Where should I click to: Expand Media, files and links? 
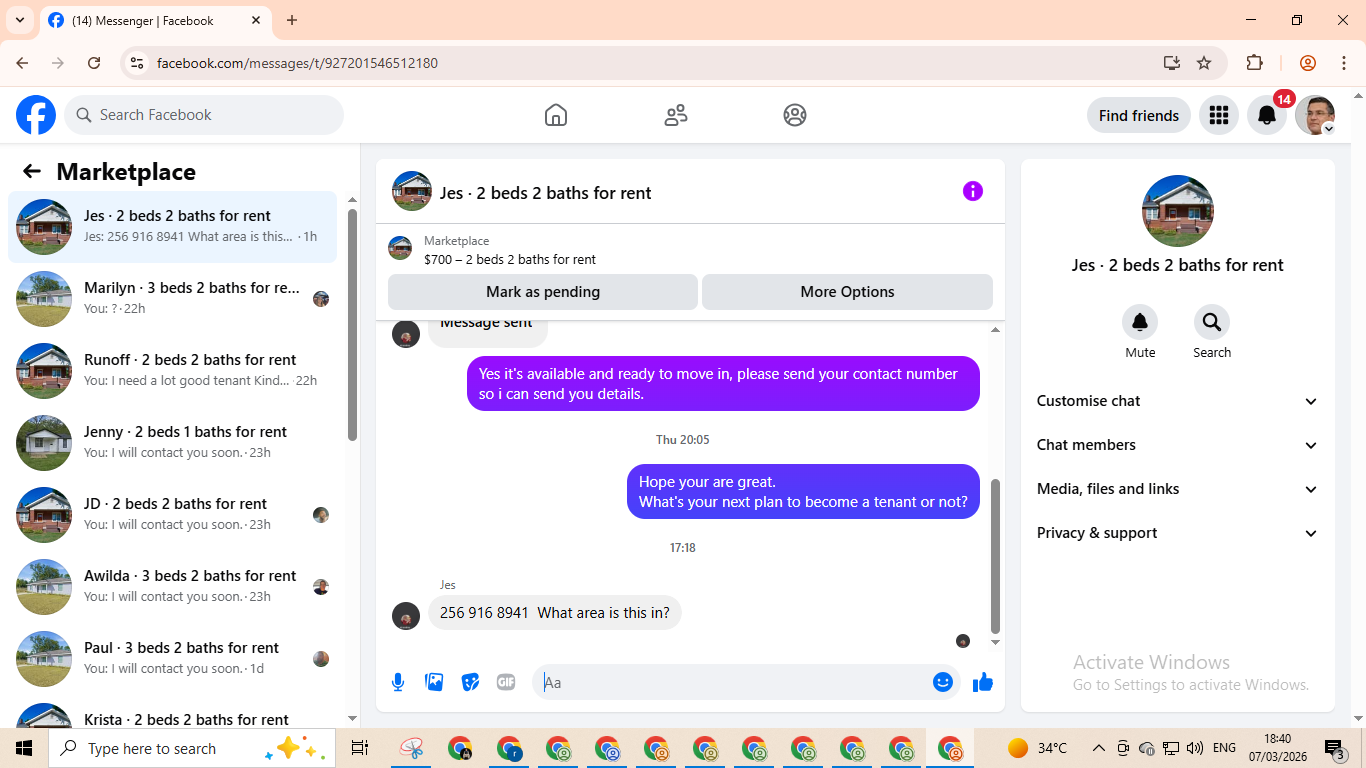(1178, 489)
